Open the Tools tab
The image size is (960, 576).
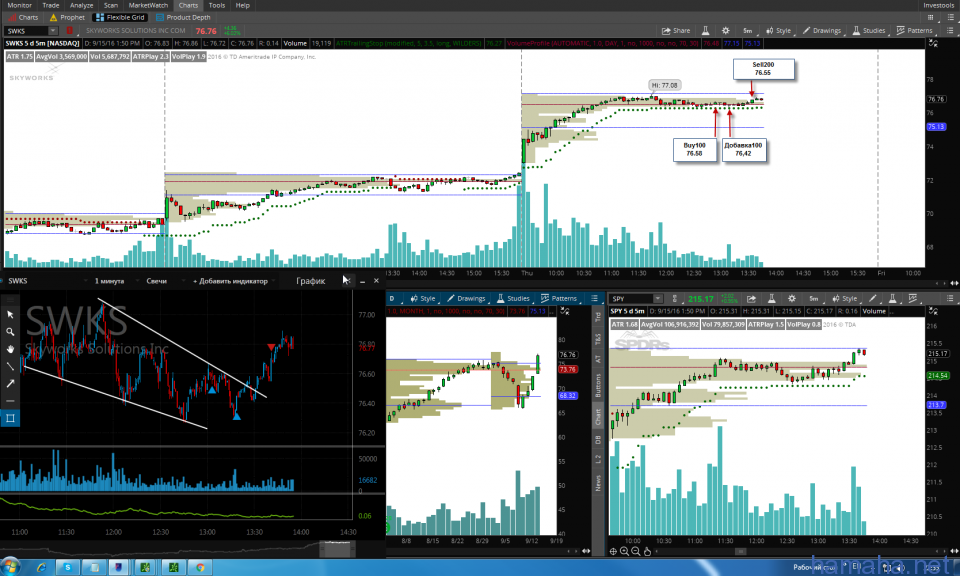[217, 5]
